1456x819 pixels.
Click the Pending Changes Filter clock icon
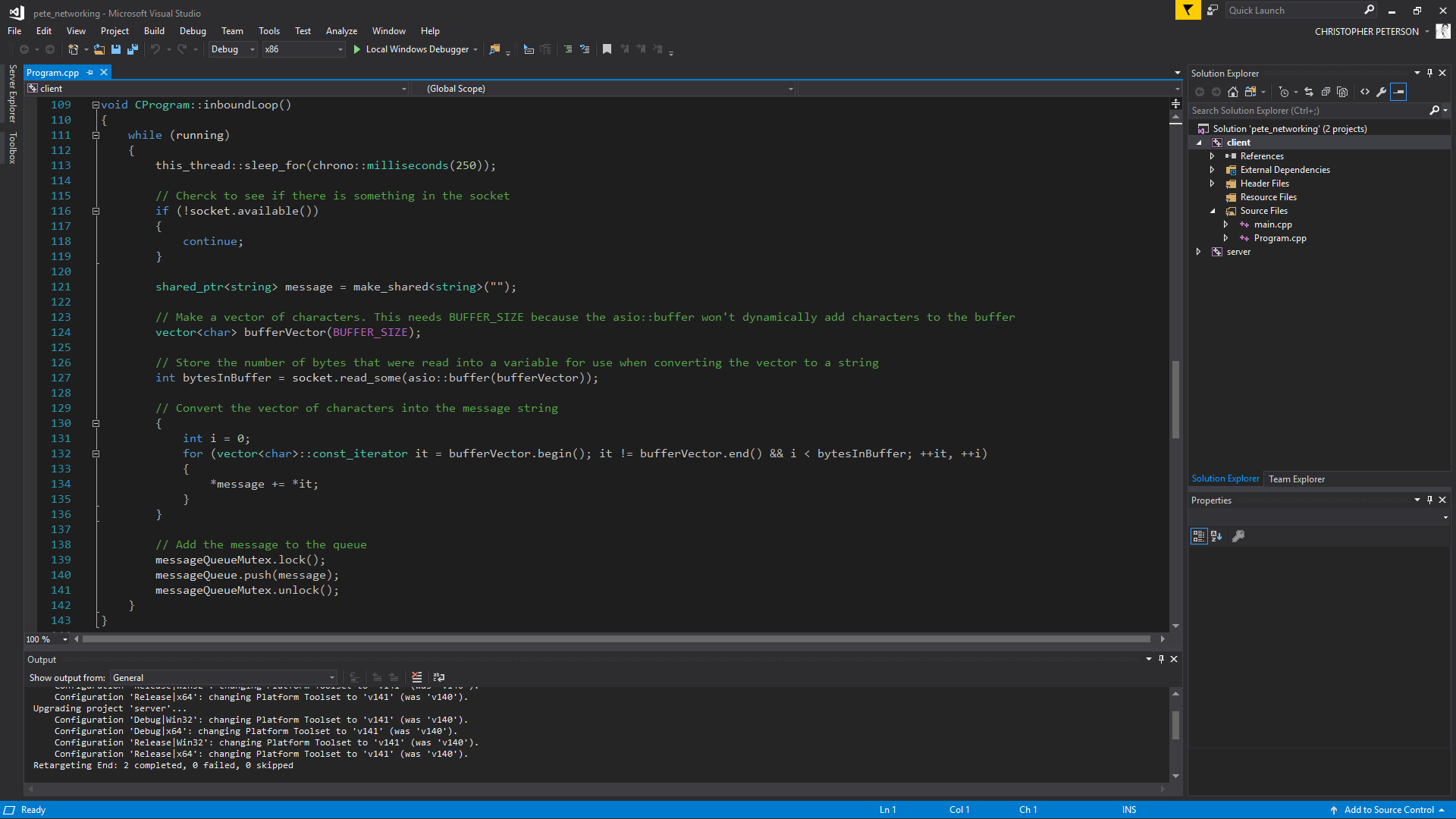coord(1284,92)
